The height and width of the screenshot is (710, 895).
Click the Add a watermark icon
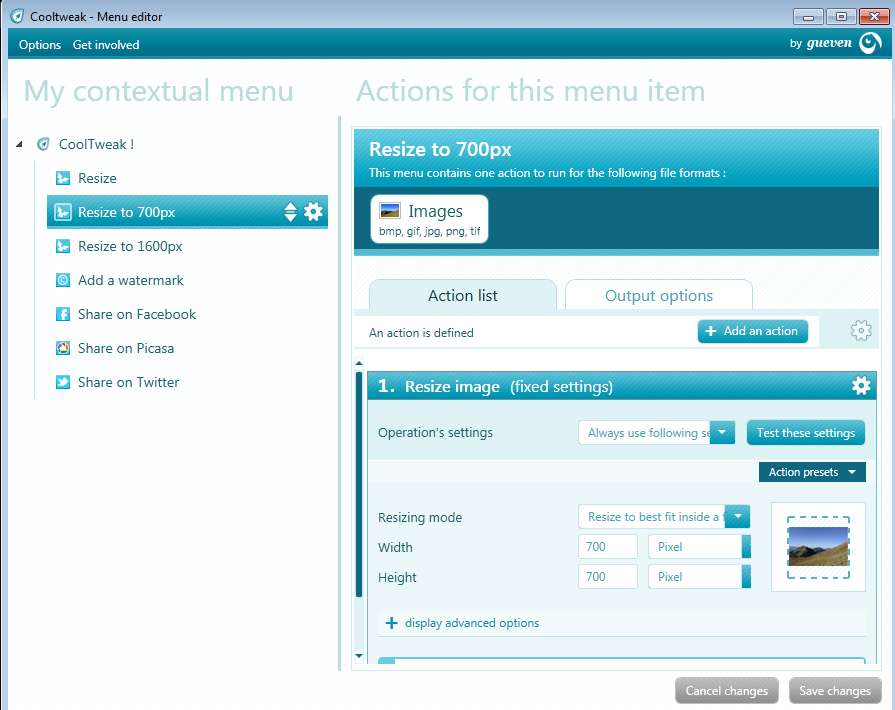(63, 280)
